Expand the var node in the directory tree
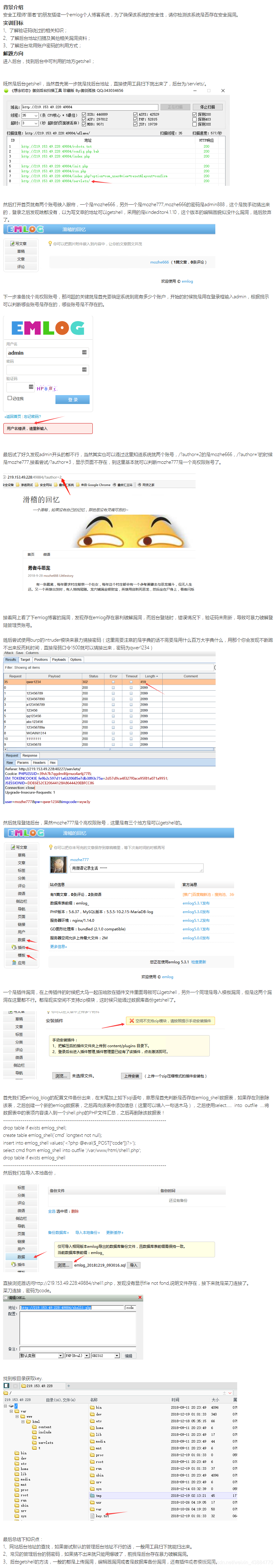This screenshot has width=276, height=1568. pos(11,1411)
